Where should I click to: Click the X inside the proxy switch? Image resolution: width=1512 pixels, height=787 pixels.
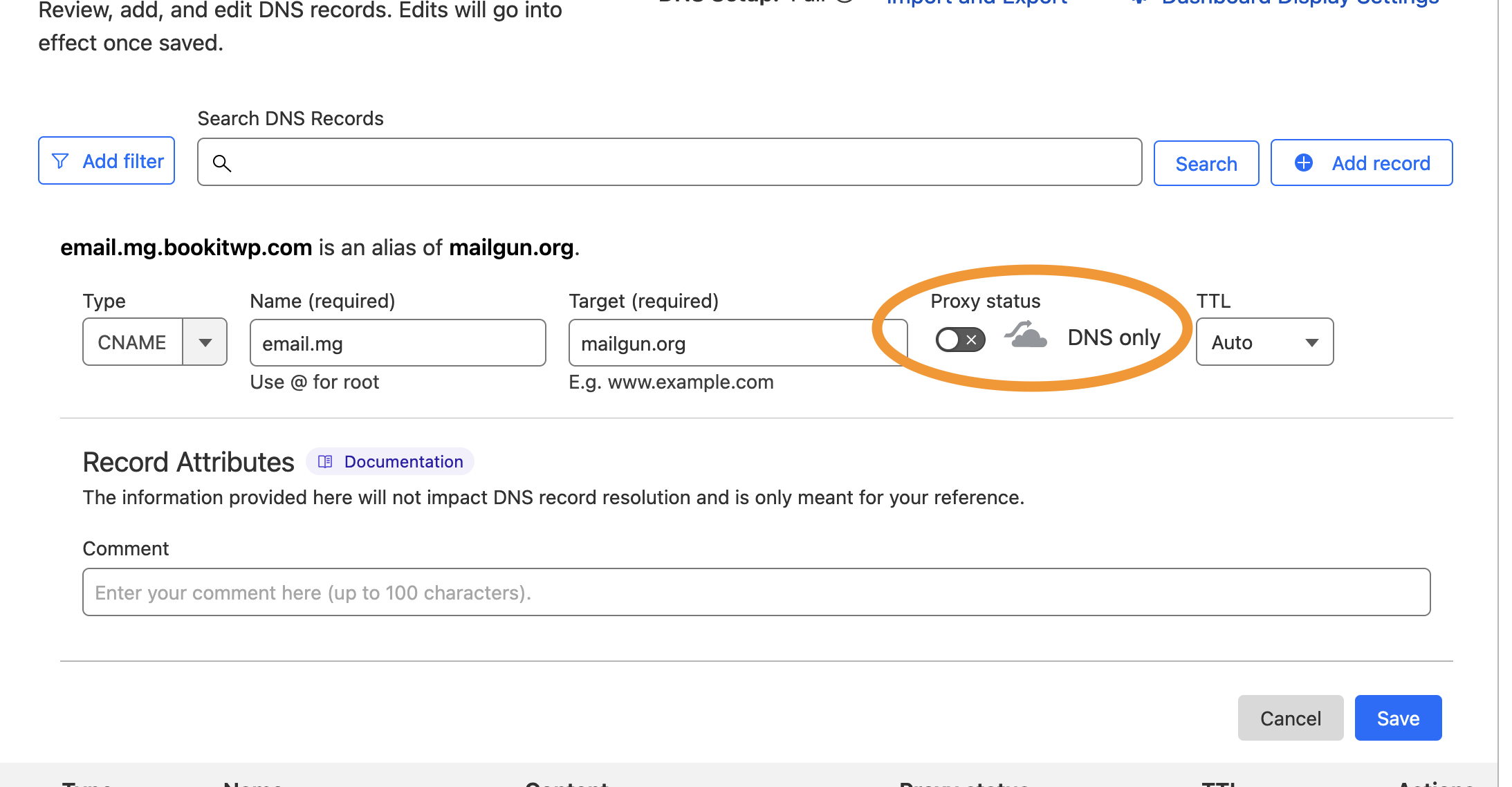click(971, 339)
